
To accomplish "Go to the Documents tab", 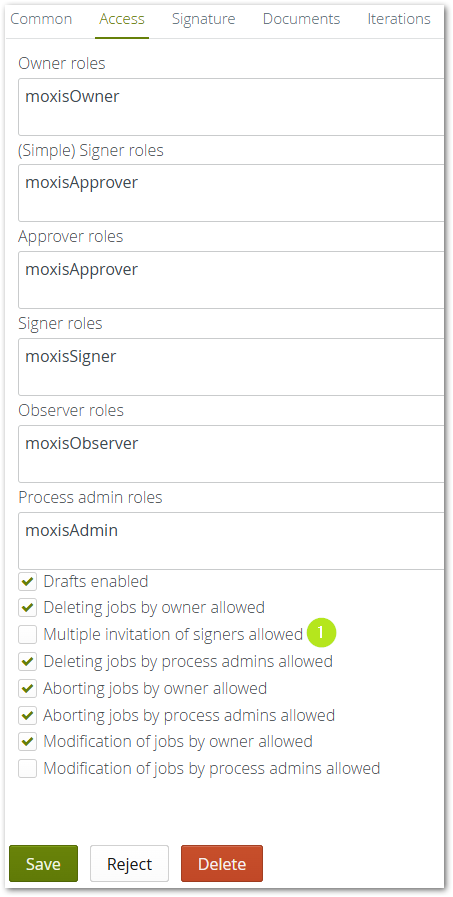I will pyautogui.click(x=301, y=19).
